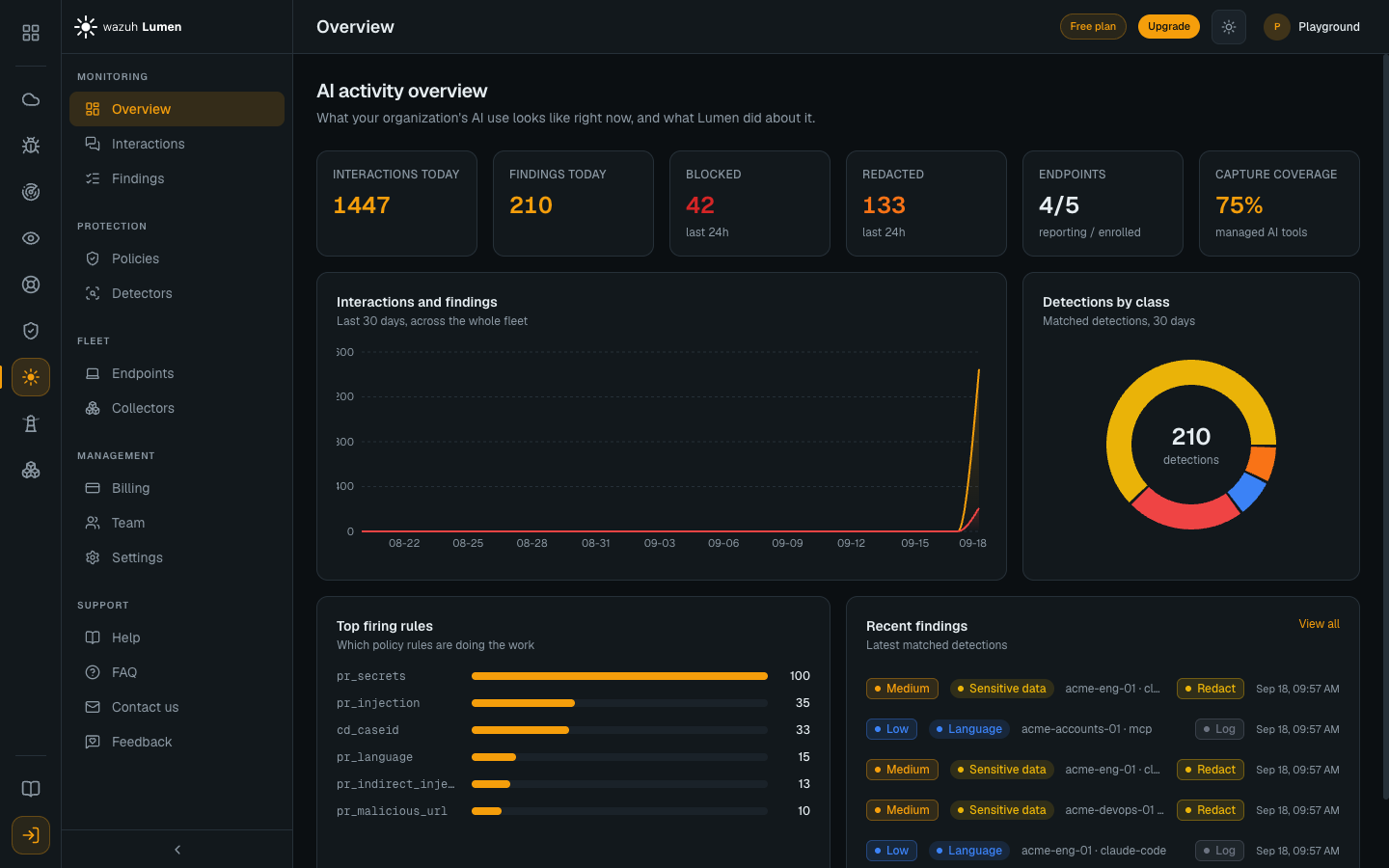Image resolution: width=1389 pixels, height=868 pixels.
Task: Click the Upgrade button
Action: pos(1168,27)
